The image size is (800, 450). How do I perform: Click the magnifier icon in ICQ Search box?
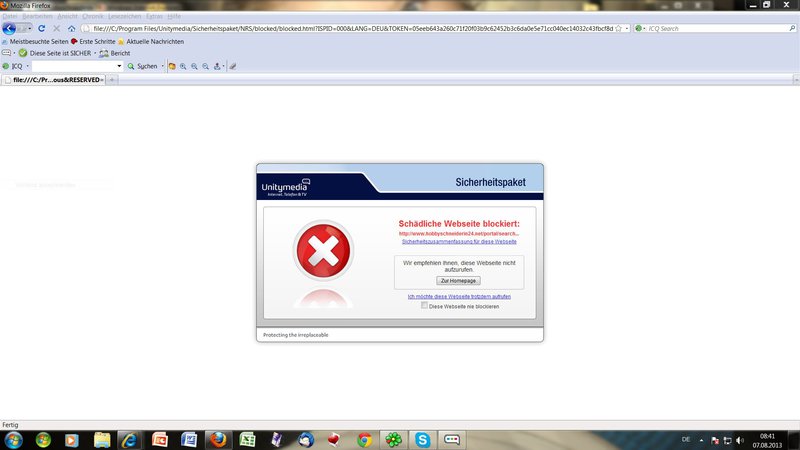tap(792, 29)
